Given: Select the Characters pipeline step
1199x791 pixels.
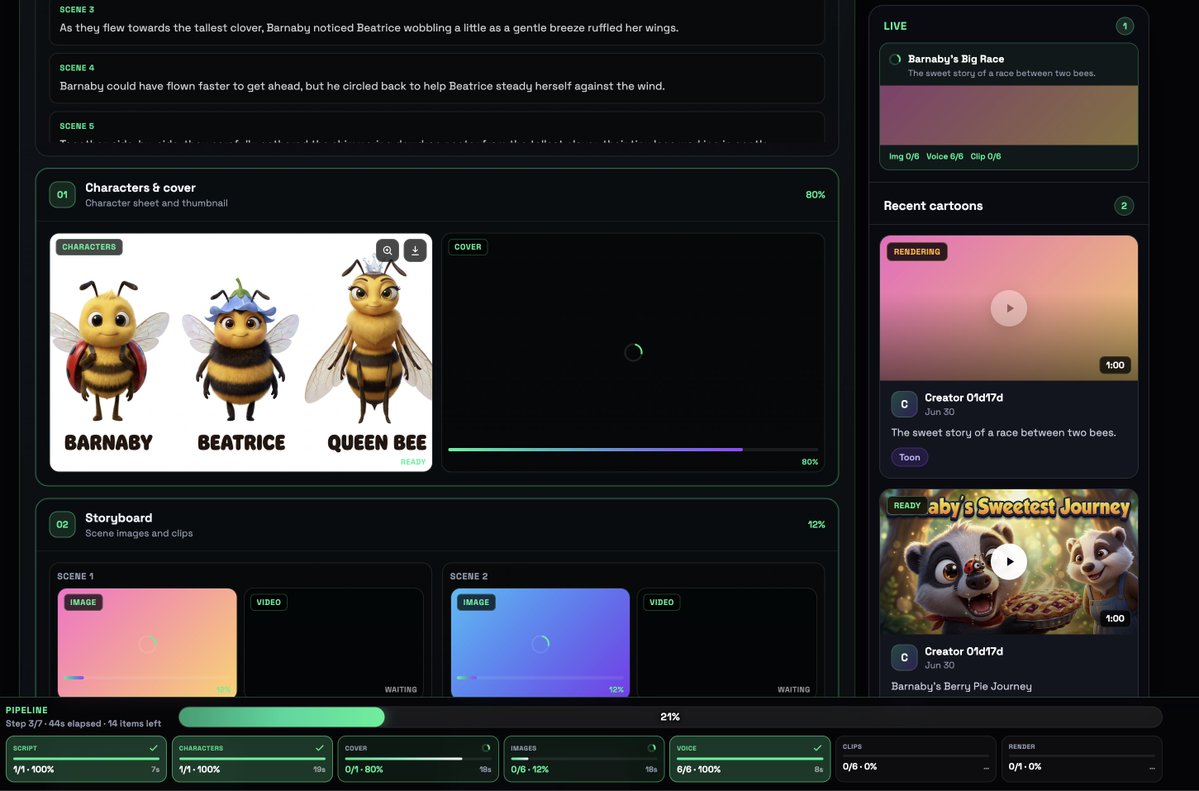Looking at the screenshot, I should point(252,759).
